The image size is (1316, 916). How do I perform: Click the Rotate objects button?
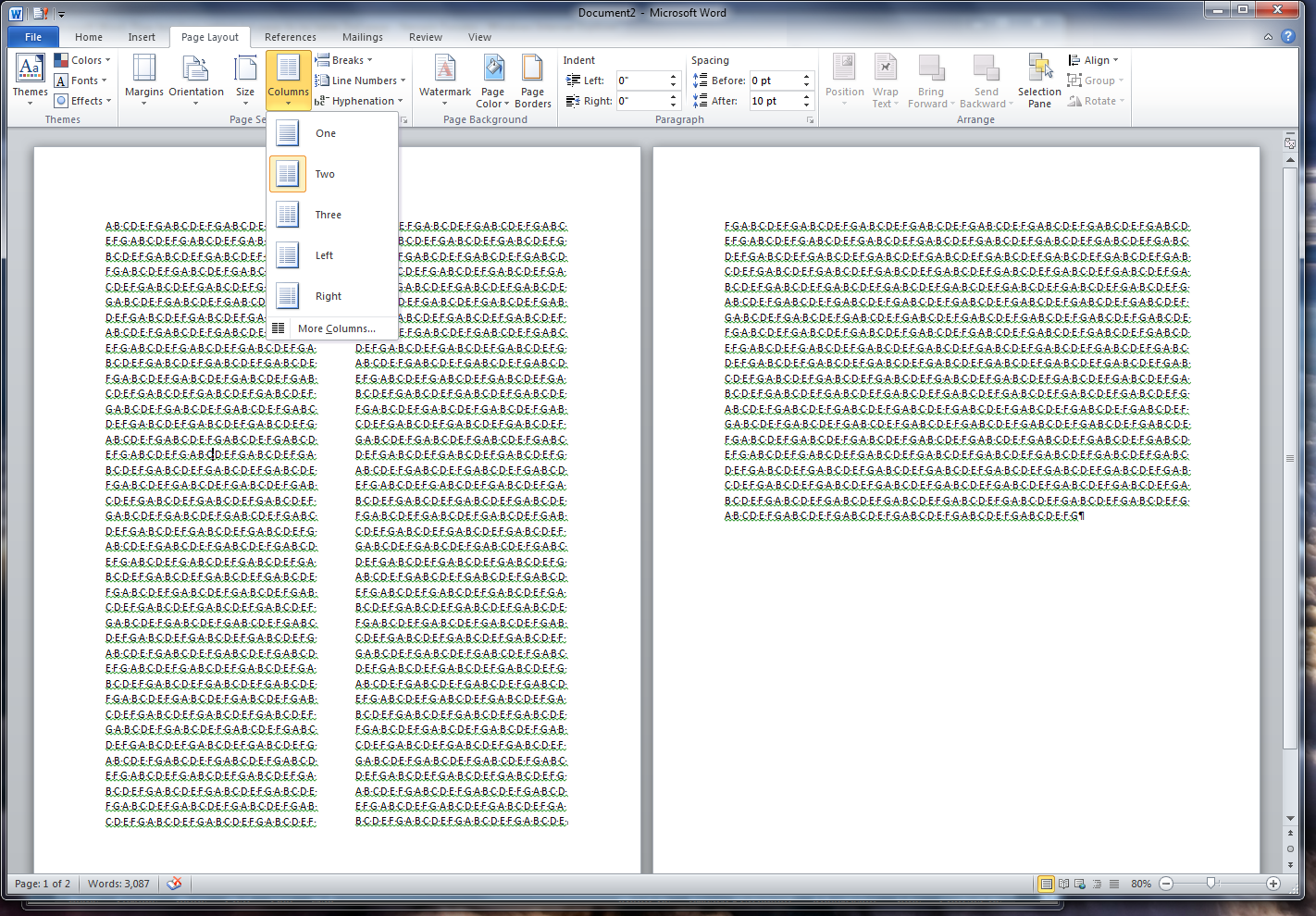point(1096,101)
